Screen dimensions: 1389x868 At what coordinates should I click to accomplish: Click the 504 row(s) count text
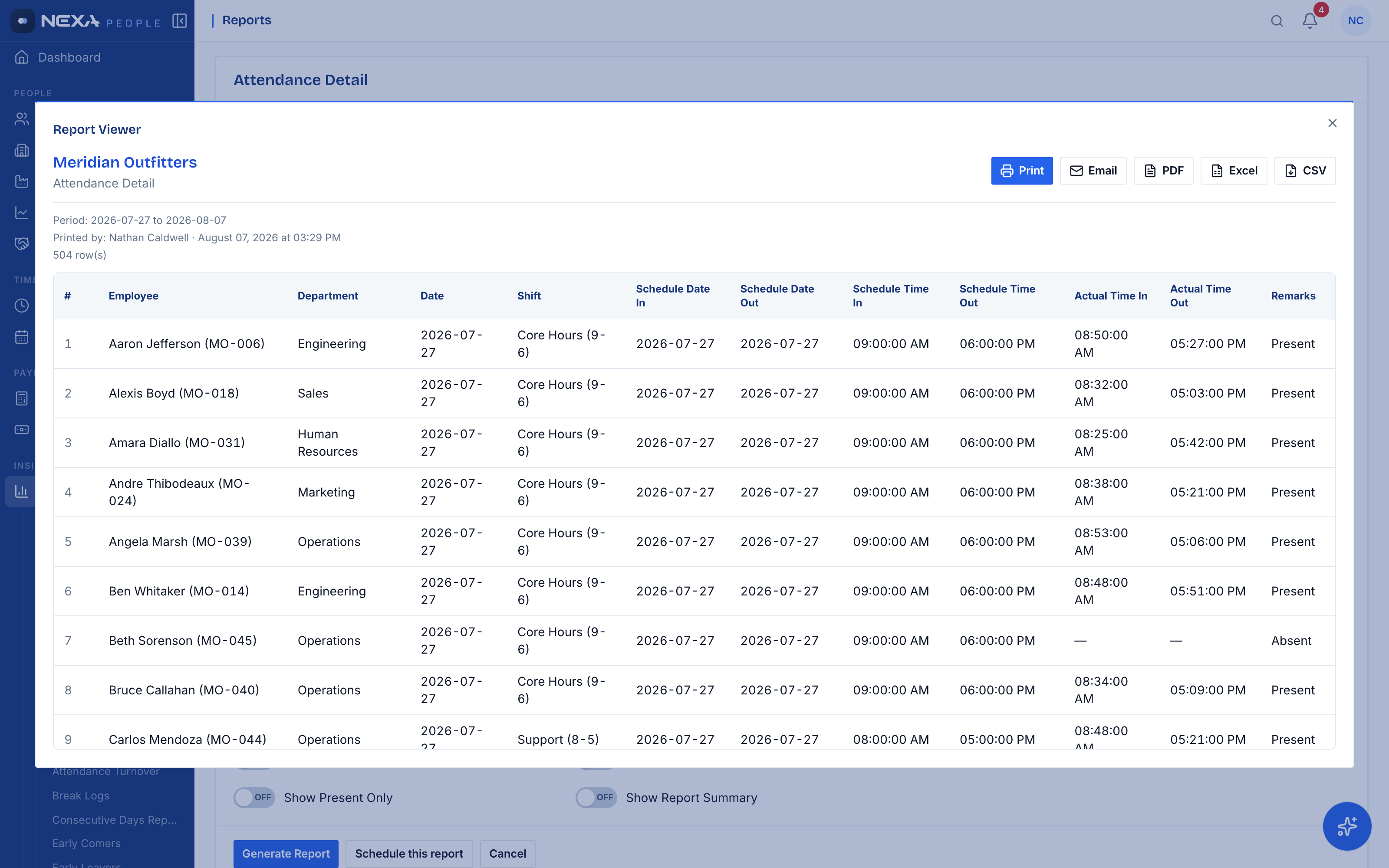pos(79,255)
